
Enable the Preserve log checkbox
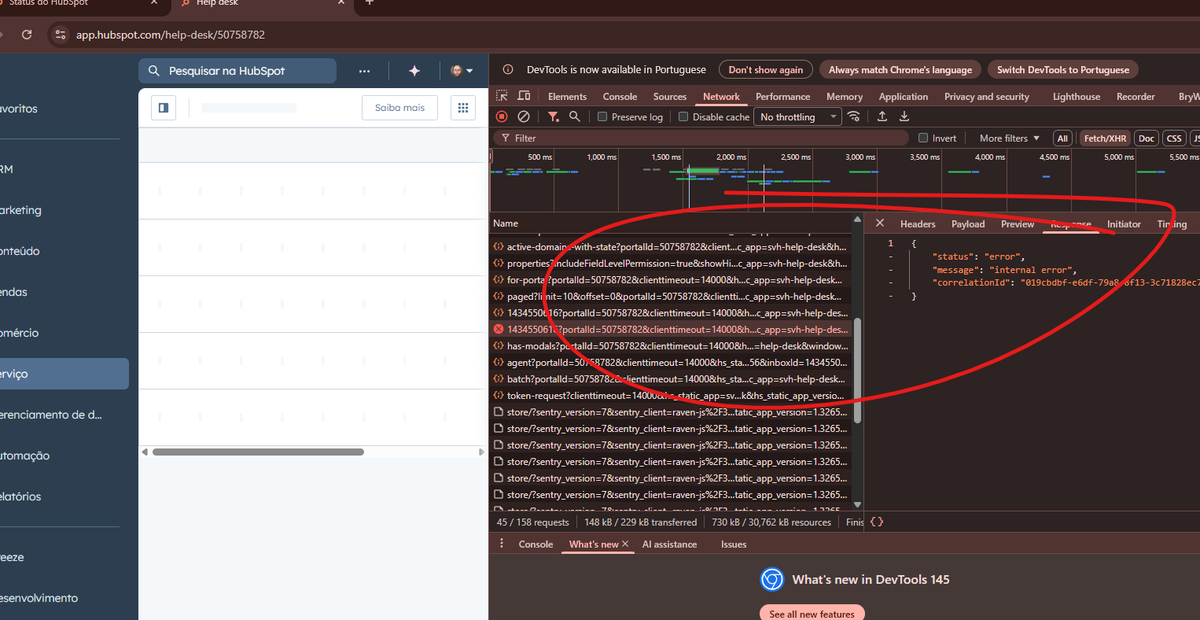pos(602,117)
